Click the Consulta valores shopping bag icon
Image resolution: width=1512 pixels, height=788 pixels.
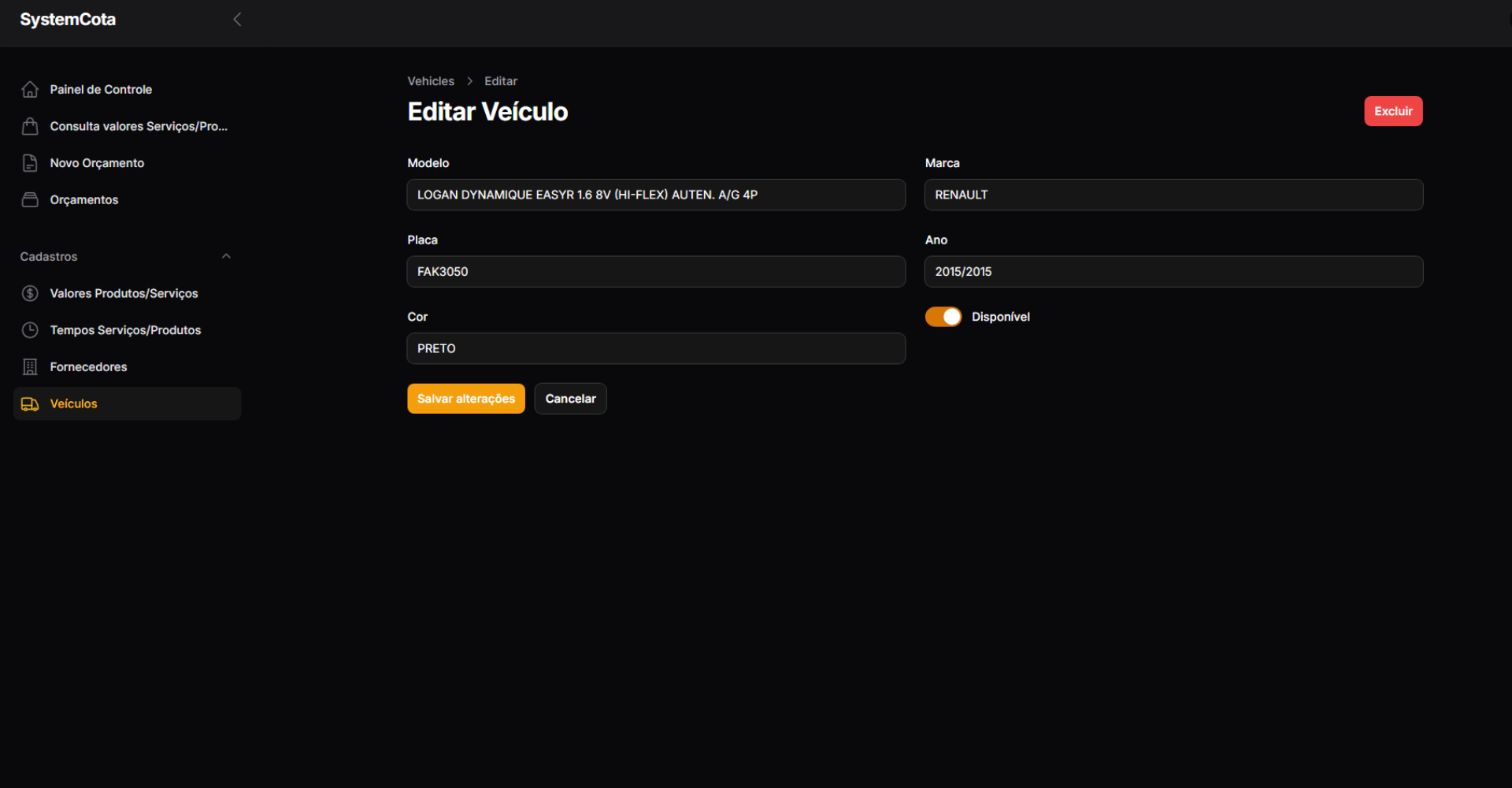tap(30, 126)
